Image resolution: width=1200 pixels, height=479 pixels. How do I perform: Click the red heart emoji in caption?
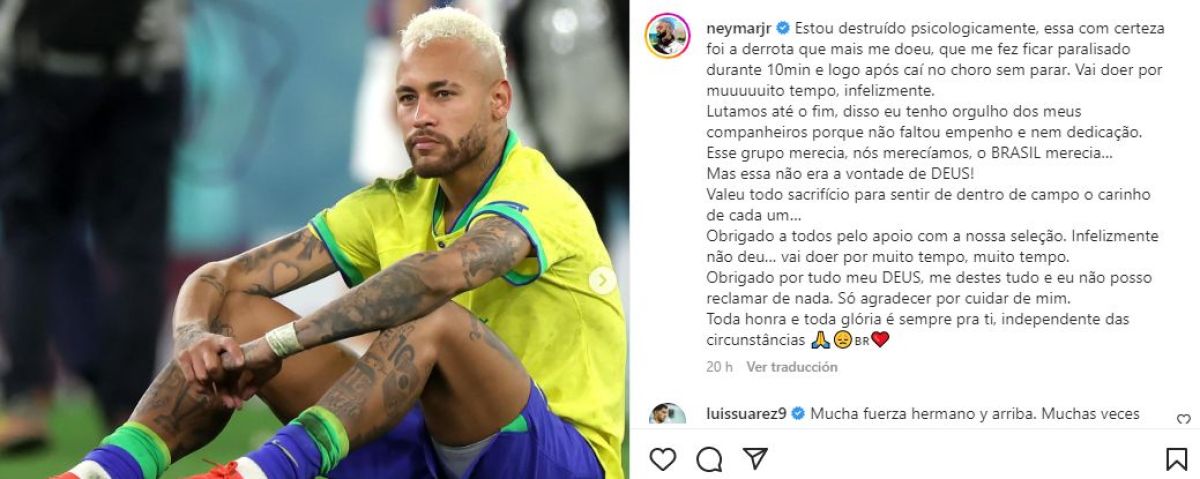880,340
